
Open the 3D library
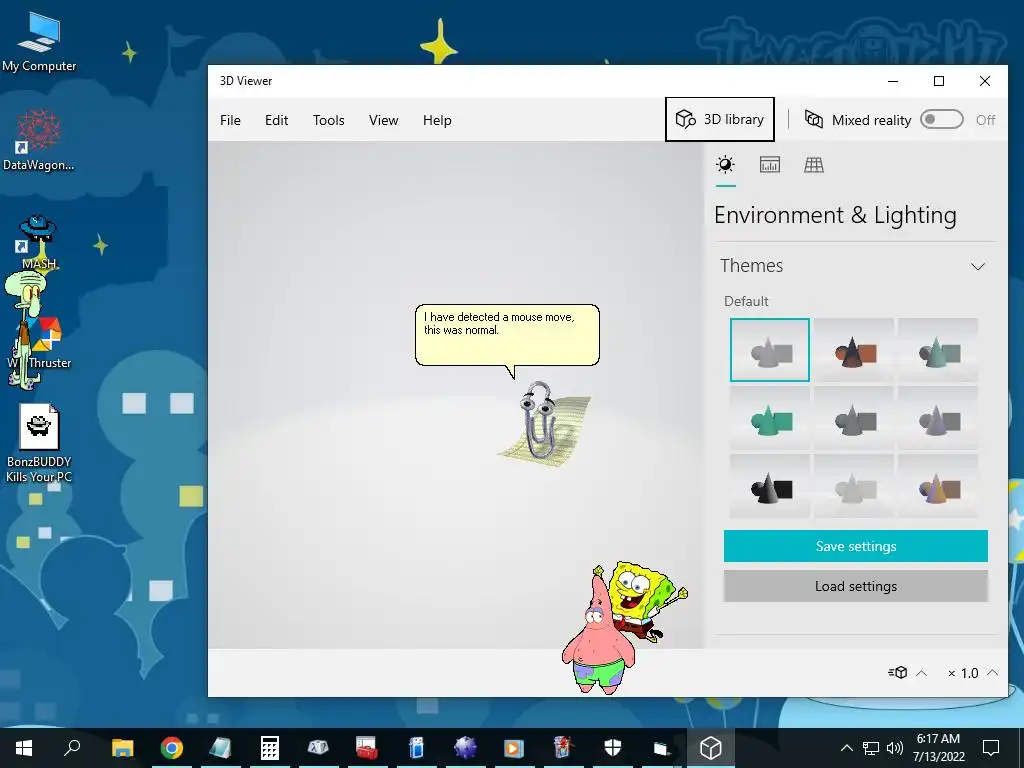720,120
